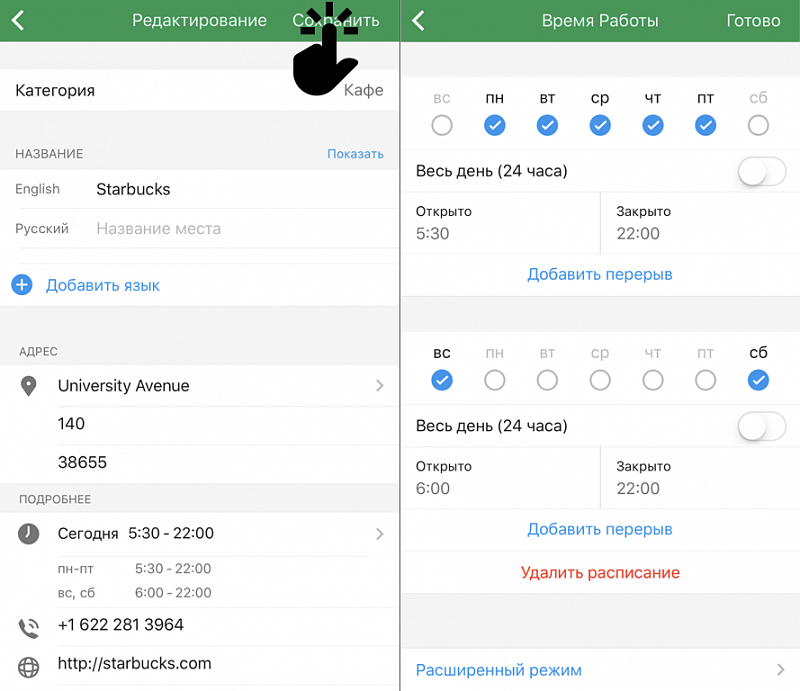
Task: Tap the пн-пт 5:30 - 22:00 line
Action: click(x=134, y=569)
